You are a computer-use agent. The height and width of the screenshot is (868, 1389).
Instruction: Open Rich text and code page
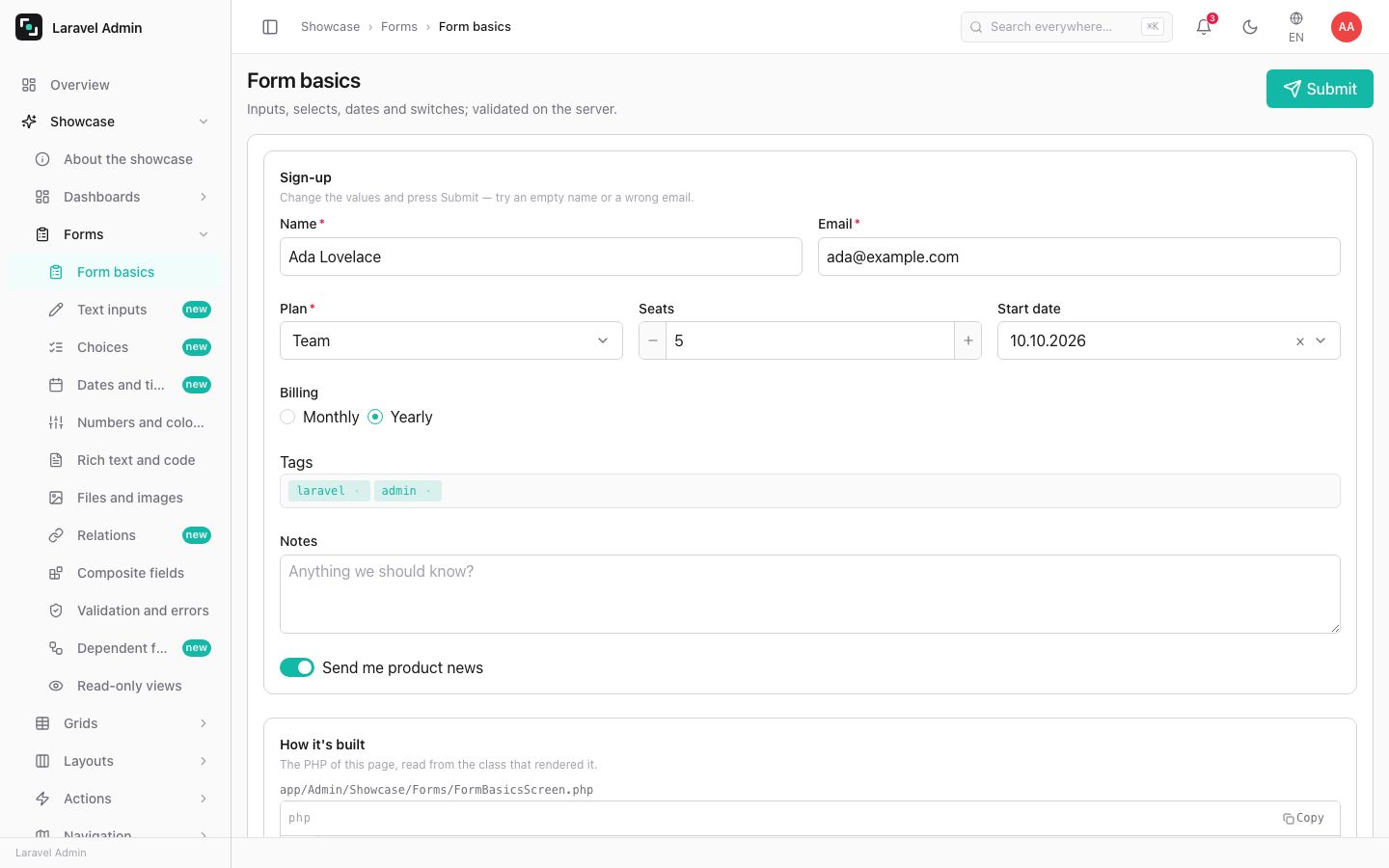click(x=116, y=460)
